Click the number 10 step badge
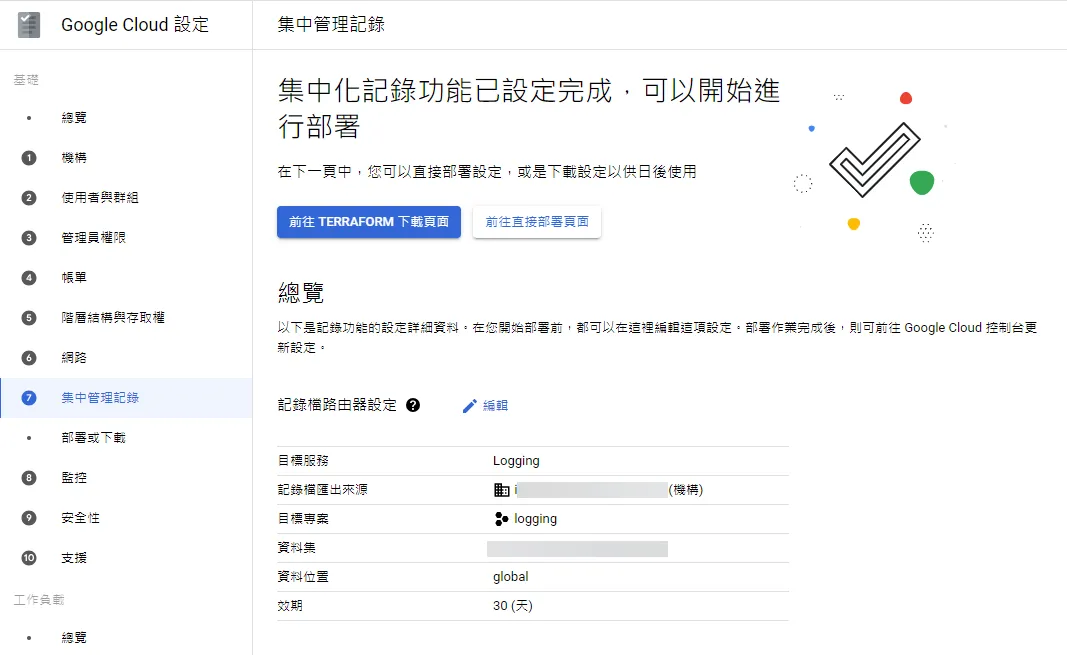The height and width of the screenshot is (655, 1067). (x=29, y=558)
